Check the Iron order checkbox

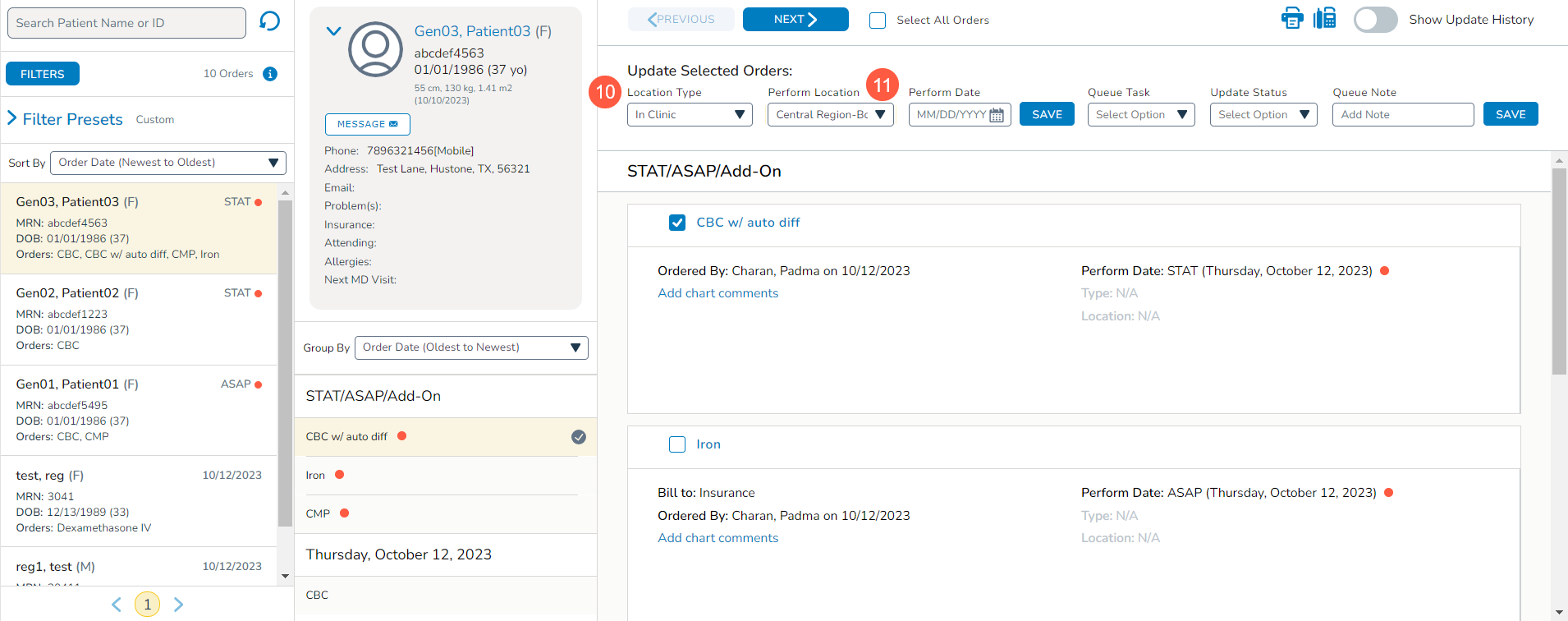point(677,444)
